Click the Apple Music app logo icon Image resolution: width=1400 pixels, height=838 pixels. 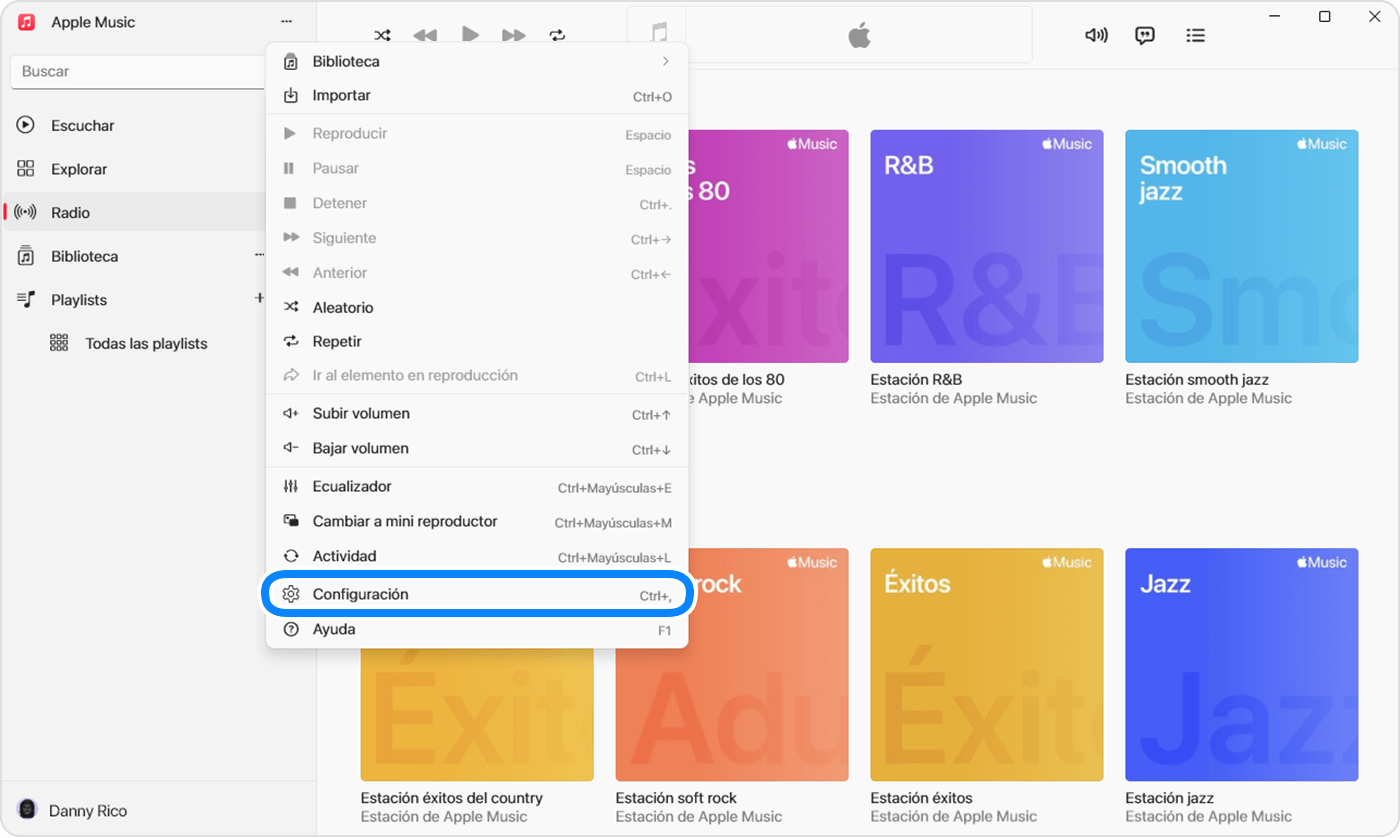[x=27, y=22]
